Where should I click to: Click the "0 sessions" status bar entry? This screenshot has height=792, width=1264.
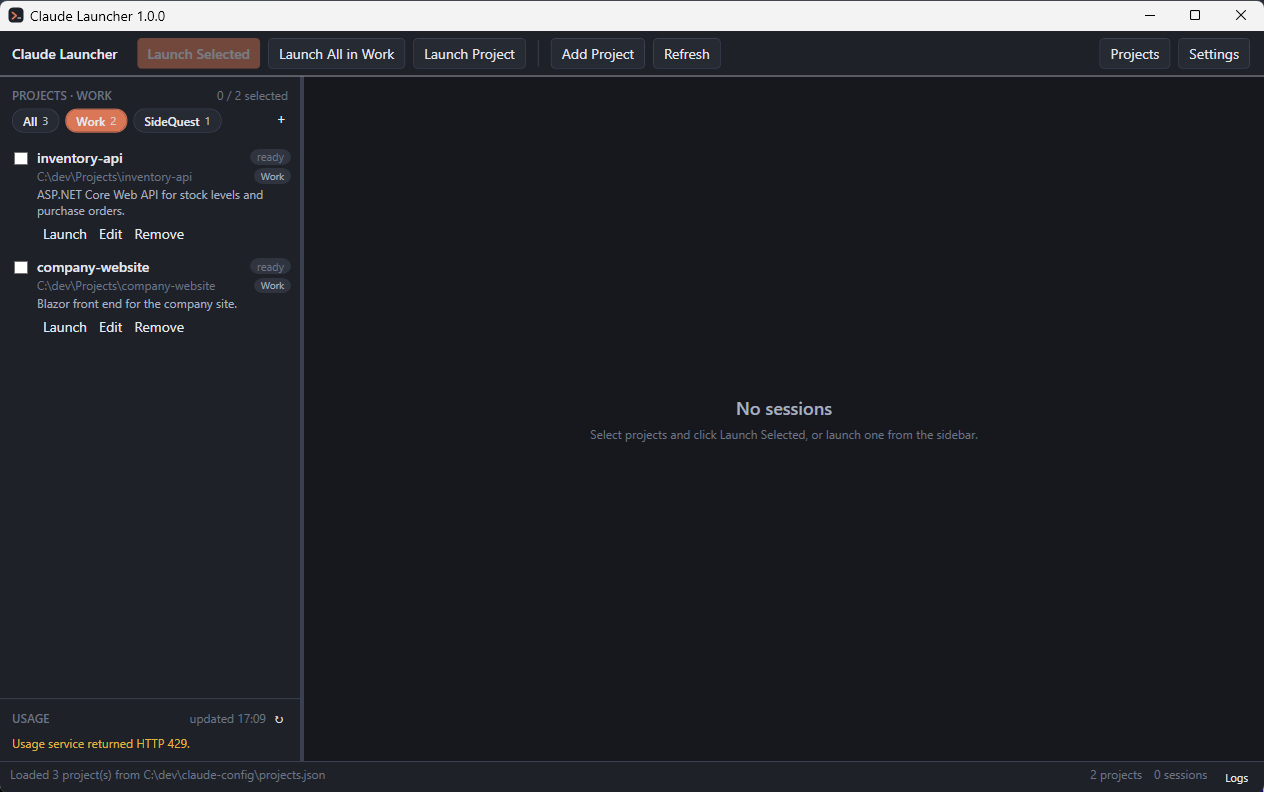1180,775
